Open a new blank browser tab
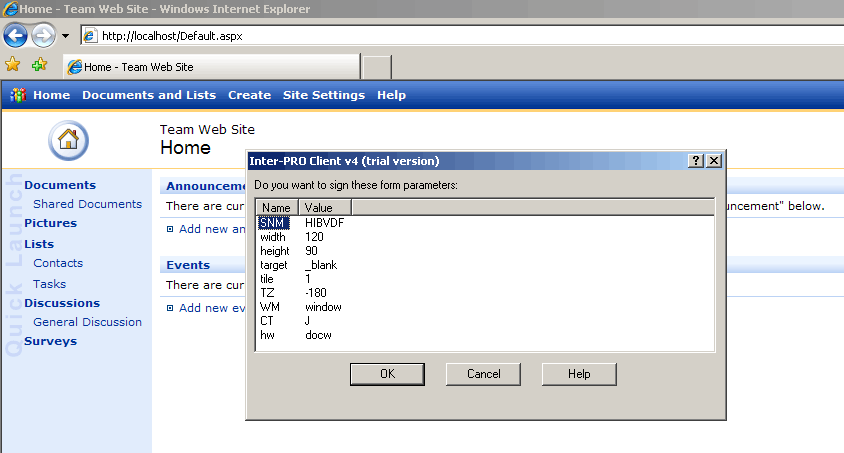Image resolution: width=844 pixels, height=453 pixels. tap(377, 67)
